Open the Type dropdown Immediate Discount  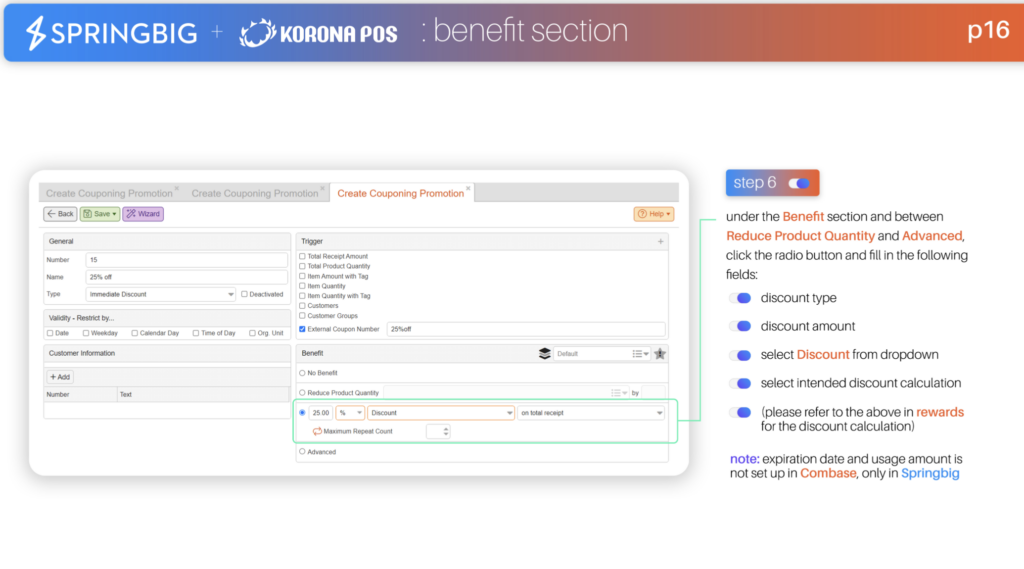(x=160, y=295)
